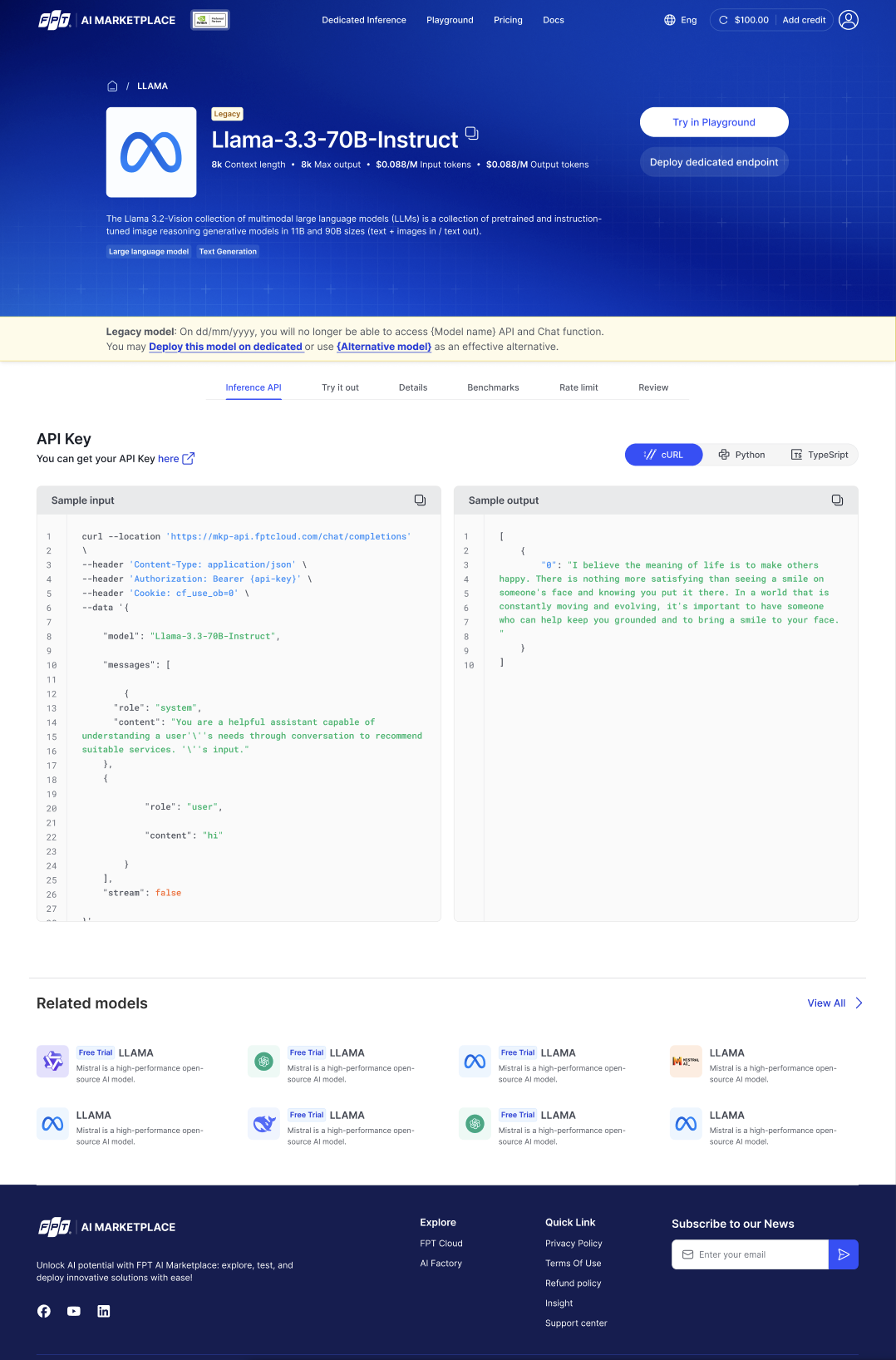The image size is (896, 1360).
Task: Open FPT Cloud footer link
Action: [441, 1244]
